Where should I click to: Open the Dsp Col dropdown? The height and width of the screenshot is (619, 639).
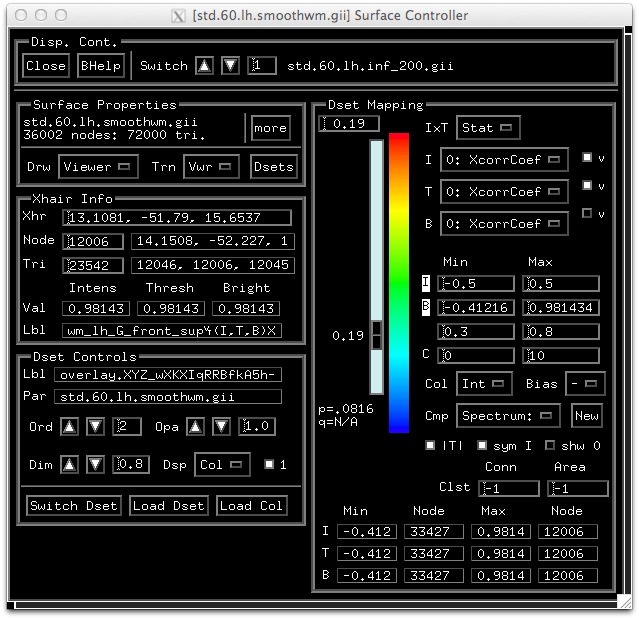(x=222, y=465)
